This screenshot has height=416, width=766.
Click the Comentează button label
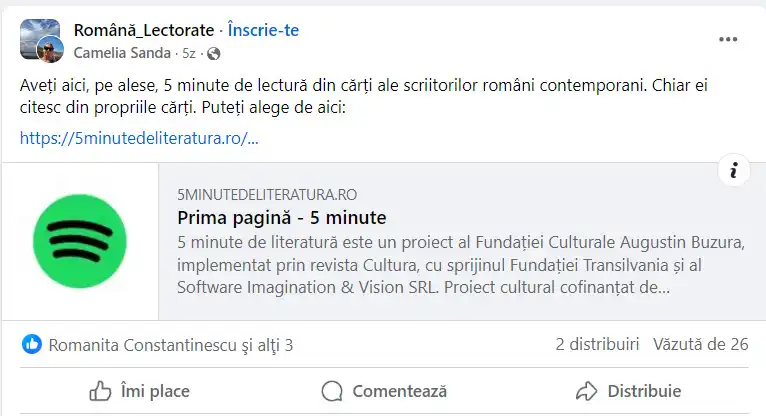coord(400,391)
